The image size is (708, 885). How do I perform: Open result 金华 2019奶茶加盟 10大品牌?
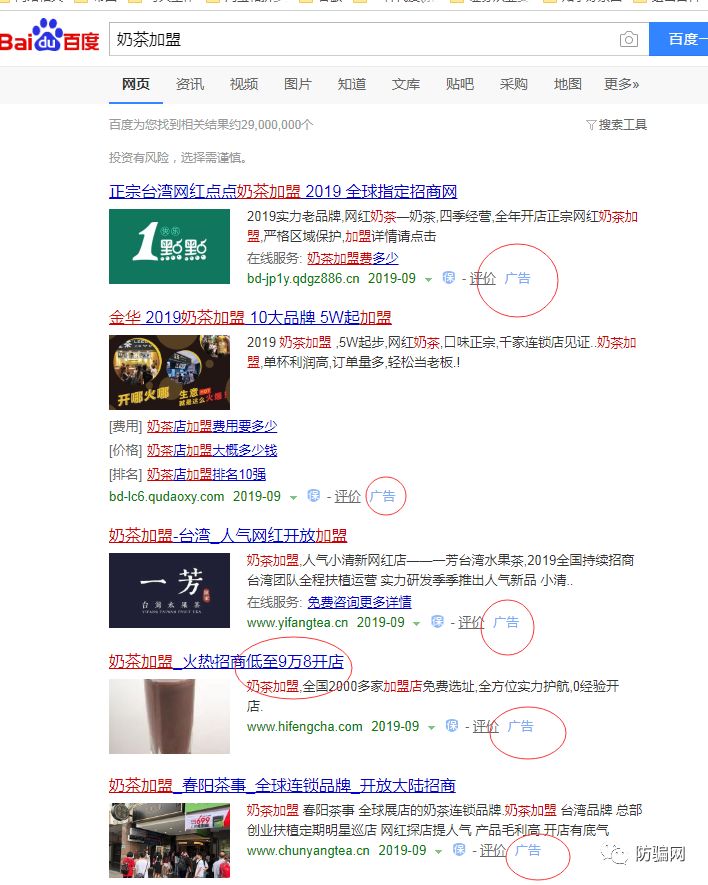pyautogui.click(x=250, y=317)
